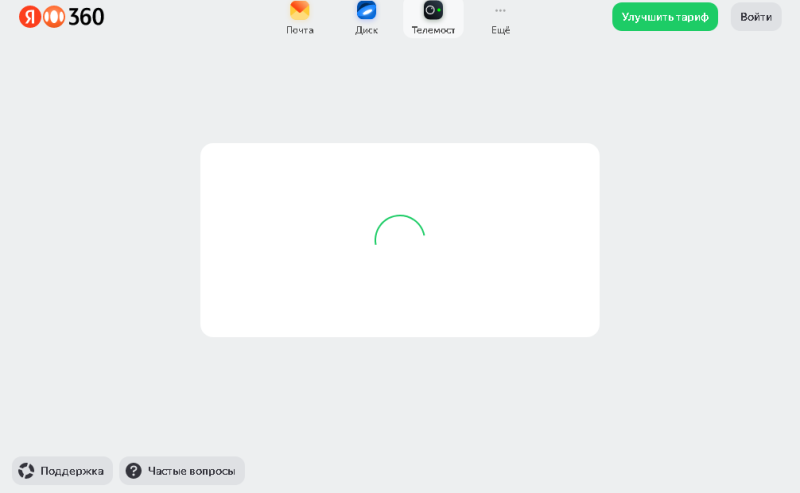
Task: Click the red Yandex "Я" logo
Action: [x=30, y=16]
